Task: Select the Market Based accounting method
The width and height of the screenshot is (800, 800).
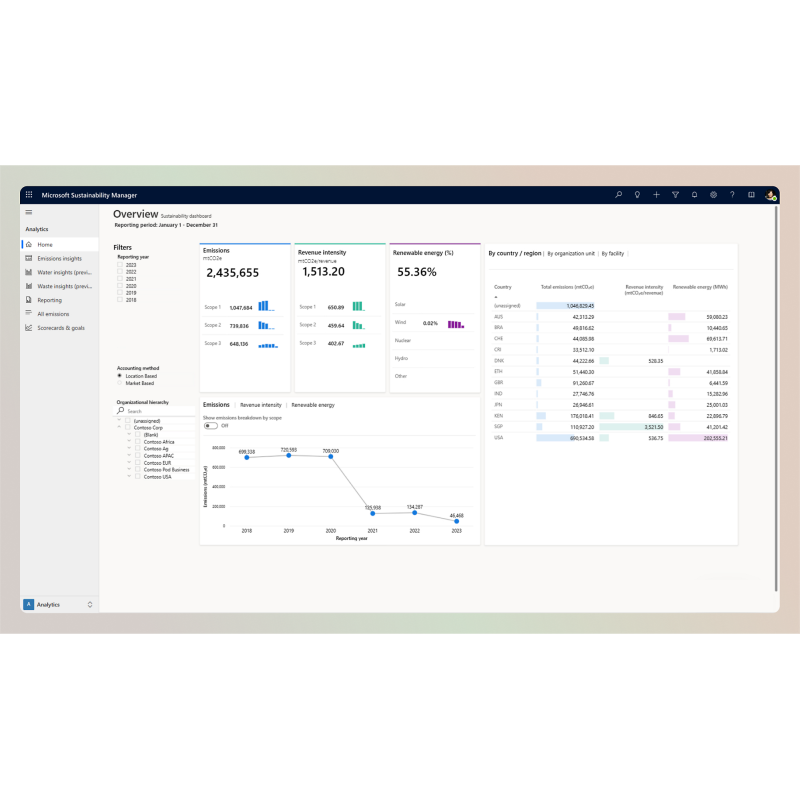Action: point(120,383)
